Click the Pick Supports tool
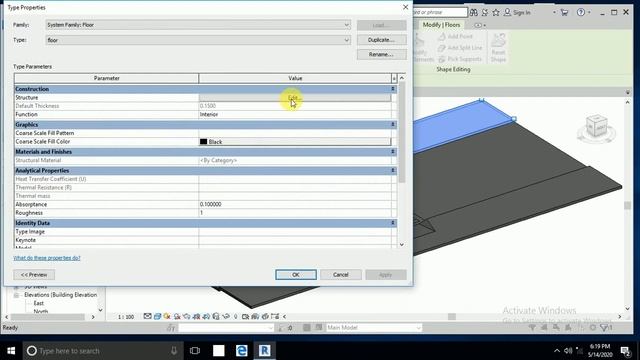 [460, 59]
